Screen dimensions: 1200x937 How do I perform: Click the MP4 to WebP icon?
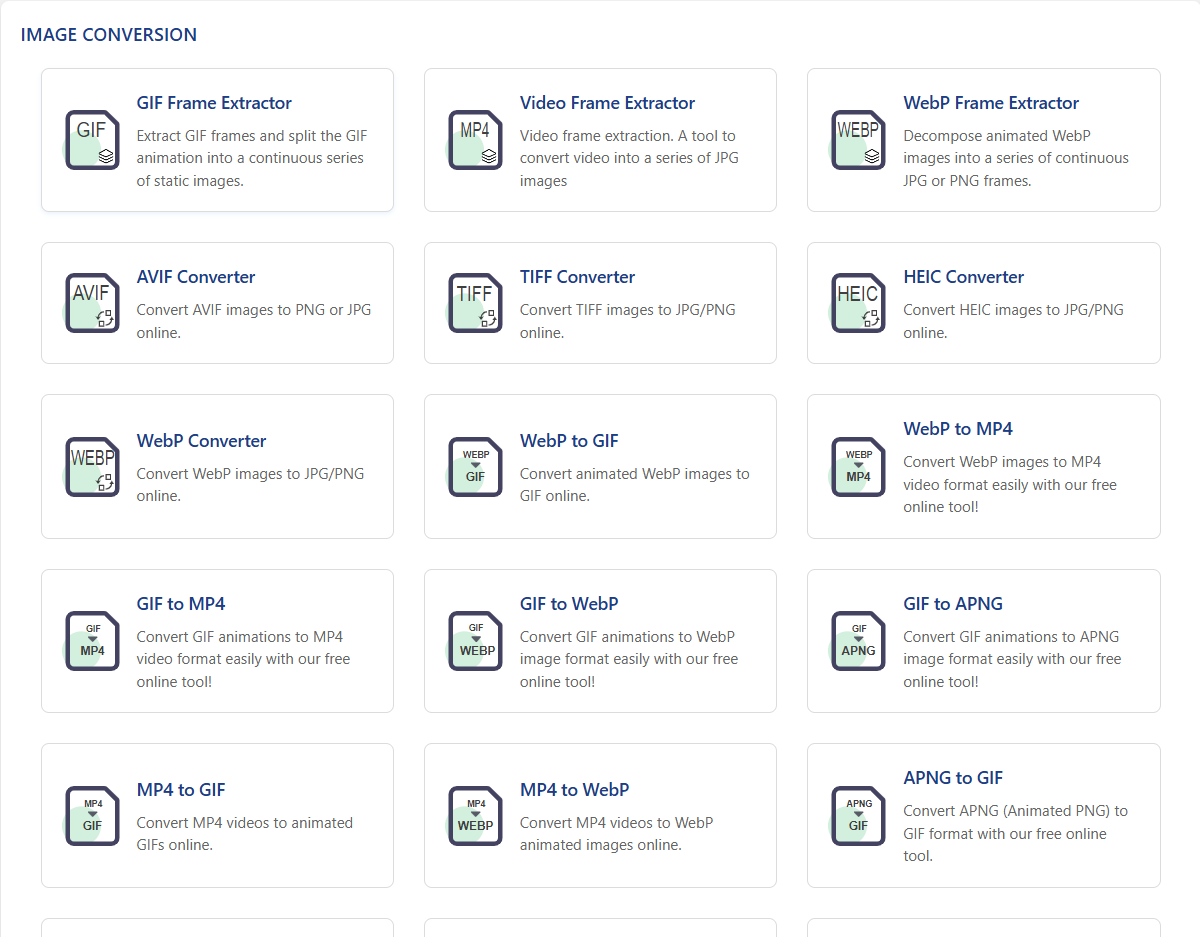(476, 816)
